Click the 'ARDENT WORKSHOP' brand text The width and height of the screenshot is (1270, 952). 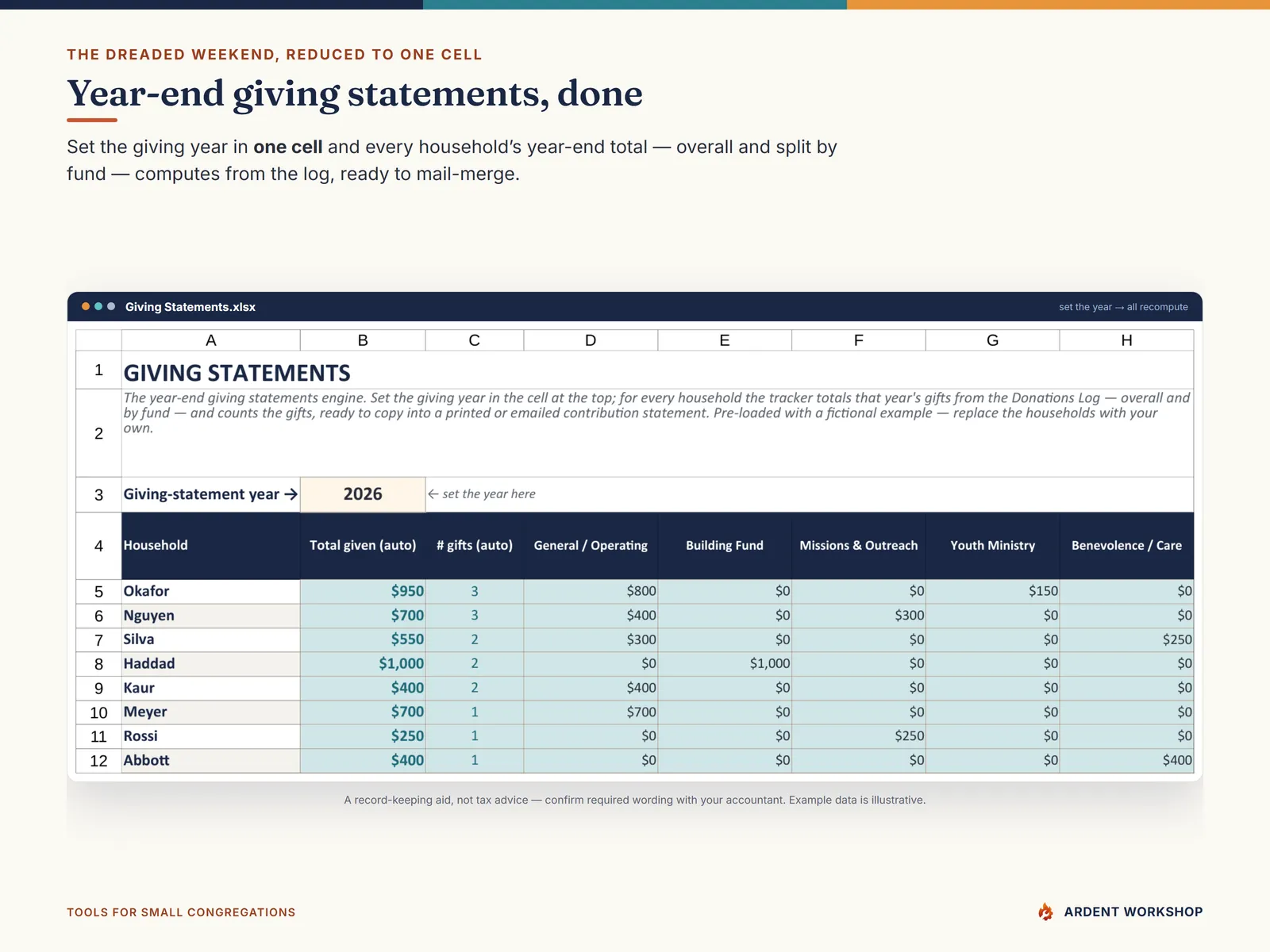click(1133, 912)
